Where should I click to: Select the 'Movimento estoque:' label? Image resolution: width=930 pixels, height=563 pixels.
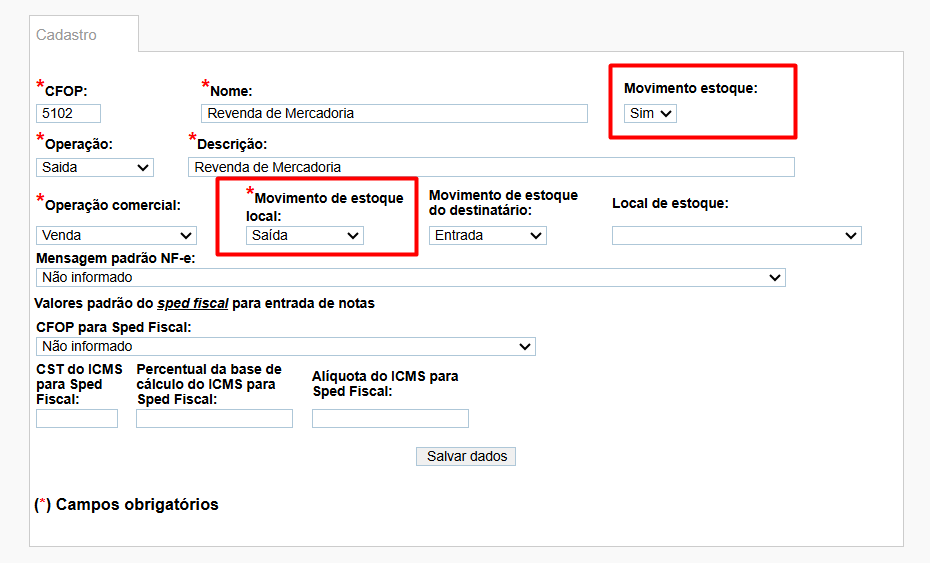click(x=691, y=88)
